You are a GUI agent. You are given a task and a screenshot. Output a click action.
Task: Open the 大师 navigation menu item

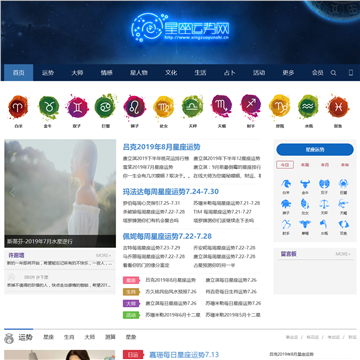pos(77,73)
